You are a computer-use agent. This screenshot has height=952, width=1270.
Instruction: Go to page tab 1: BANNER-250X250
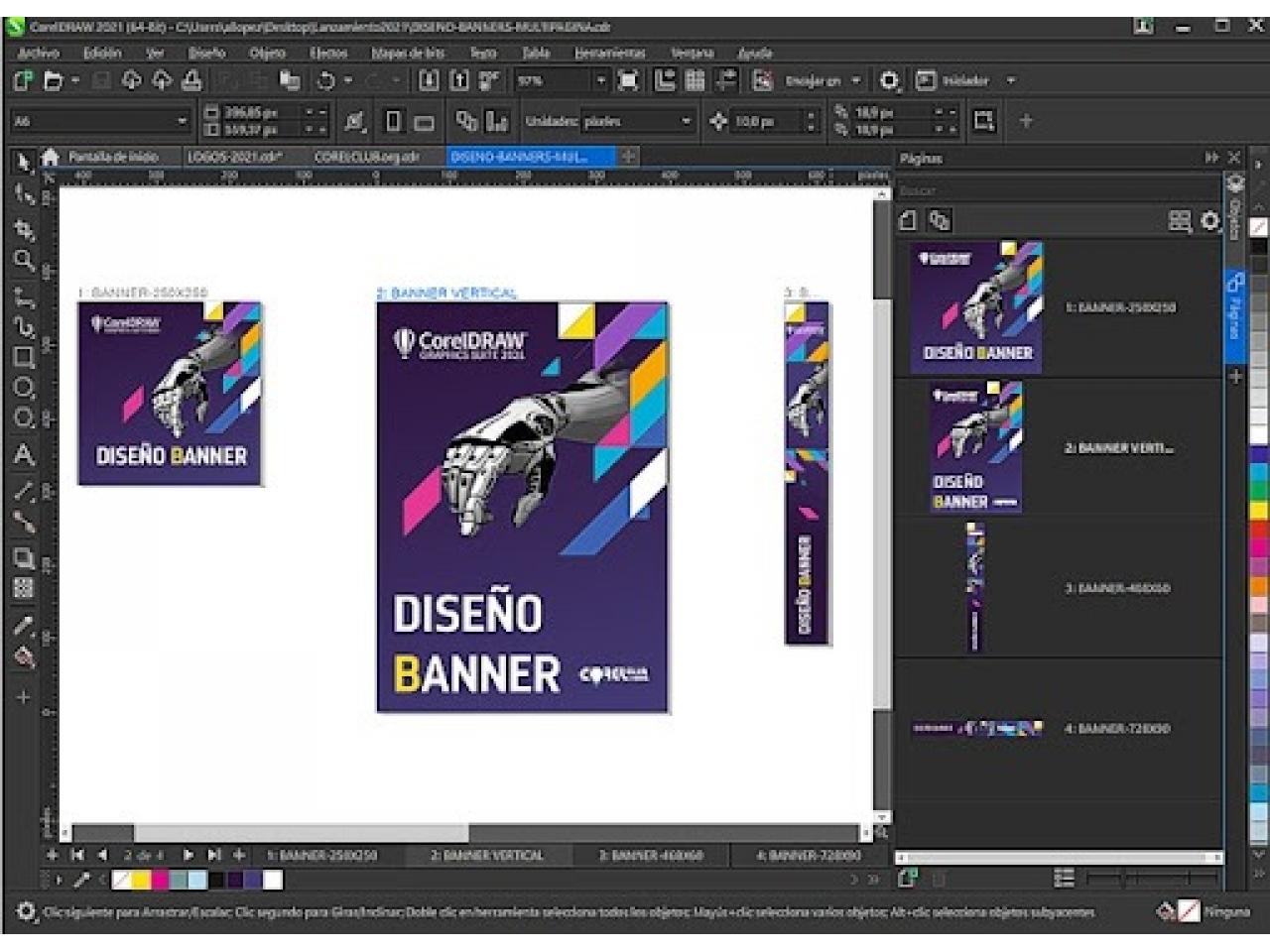click(x=321, y=855)
